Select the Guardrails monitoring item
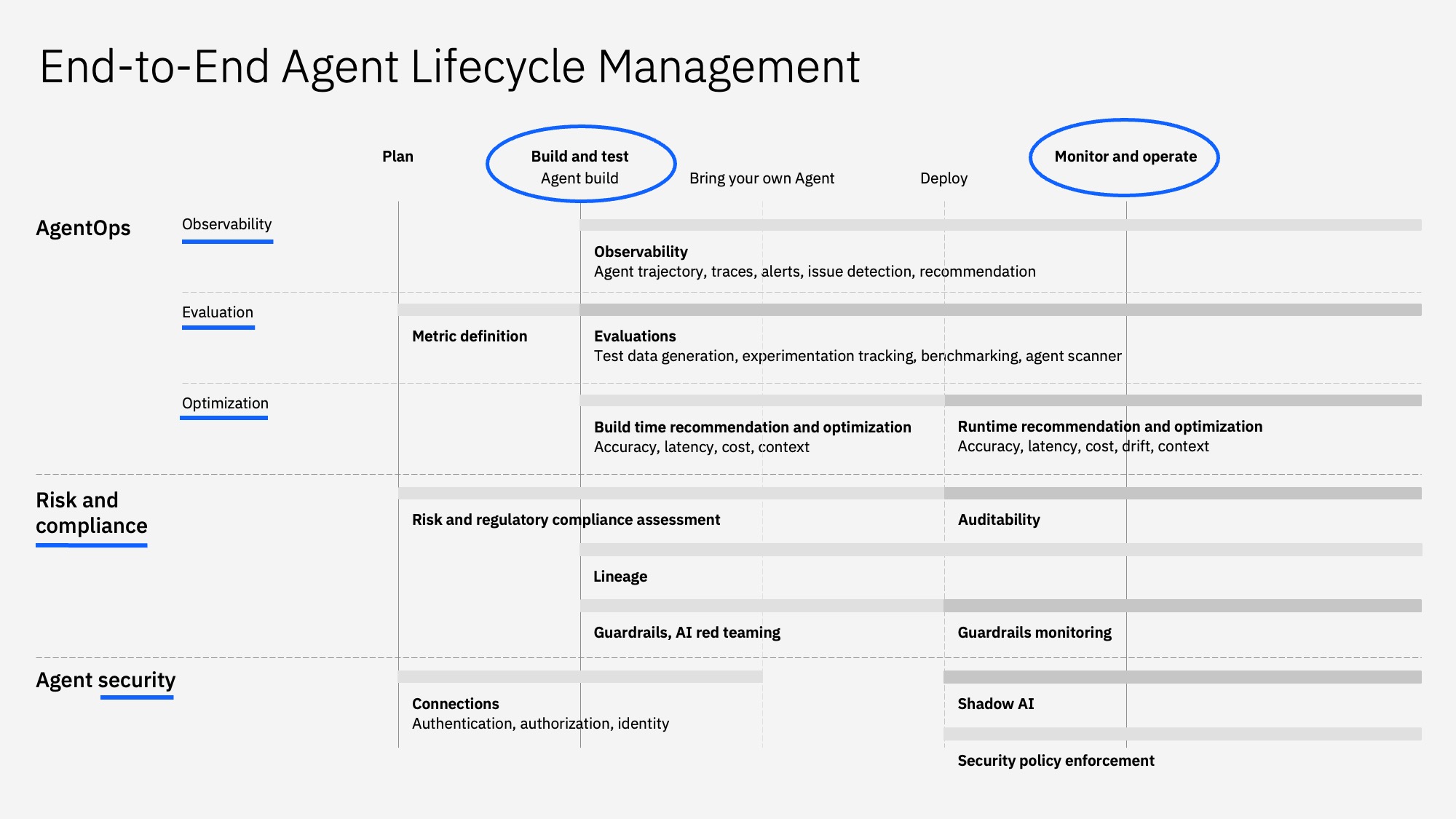This screenshot has height=819, width=1456. (x=1034, y=633)
